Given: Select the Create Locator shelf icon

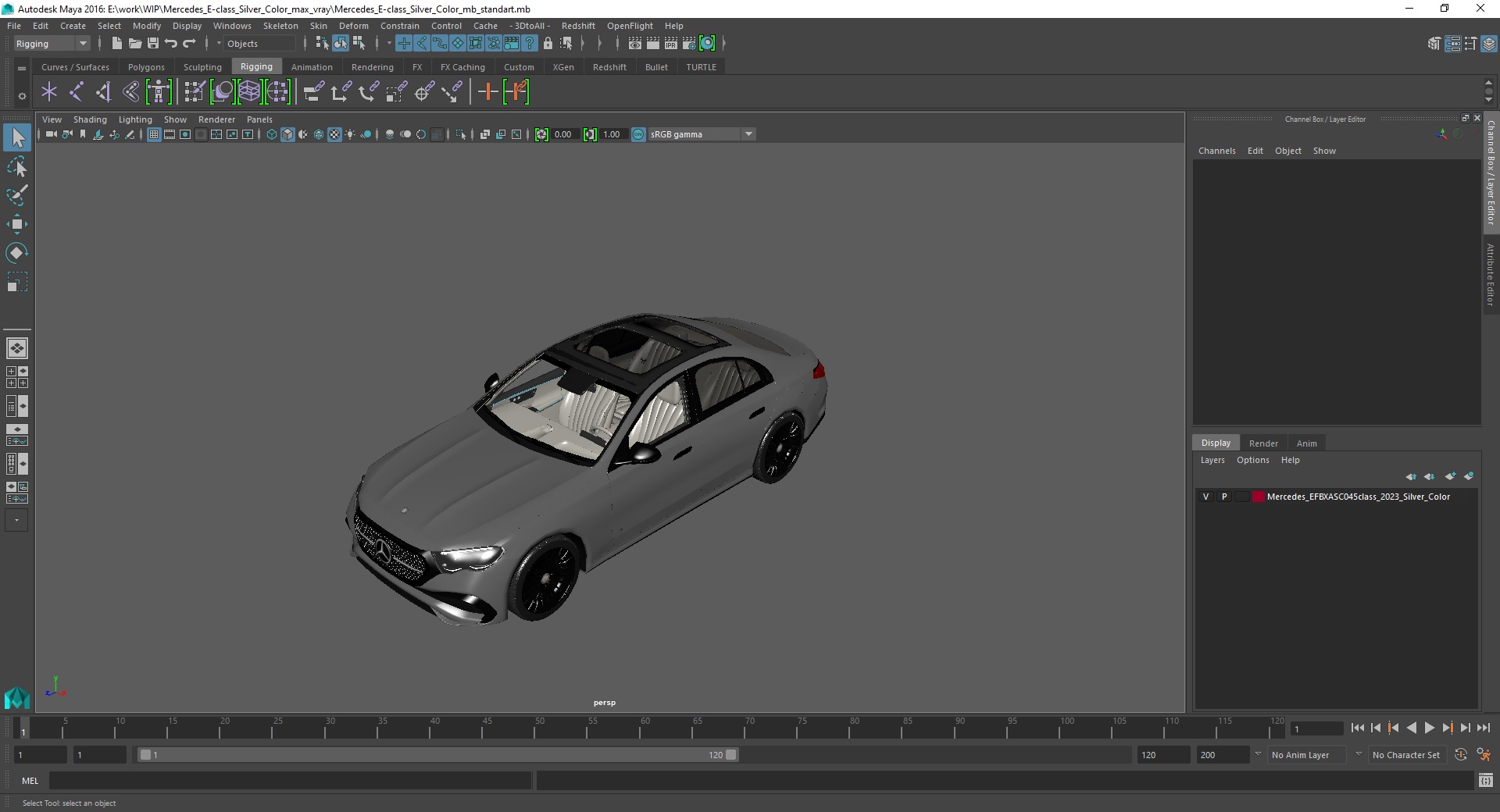Looking at the screenshot, I should coord(49,92).
